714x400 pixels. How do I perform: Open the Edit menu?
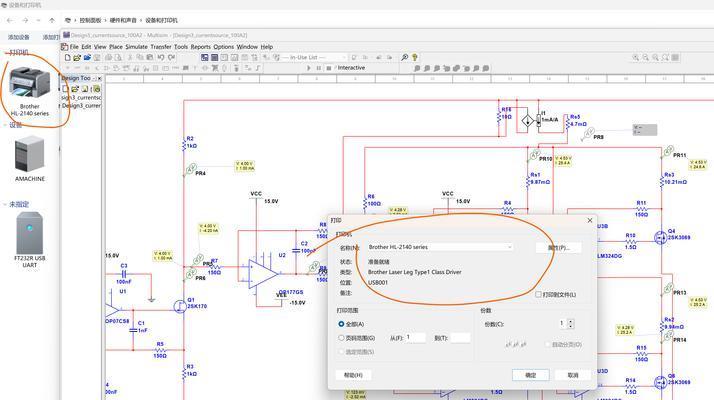tap(86, 46)
